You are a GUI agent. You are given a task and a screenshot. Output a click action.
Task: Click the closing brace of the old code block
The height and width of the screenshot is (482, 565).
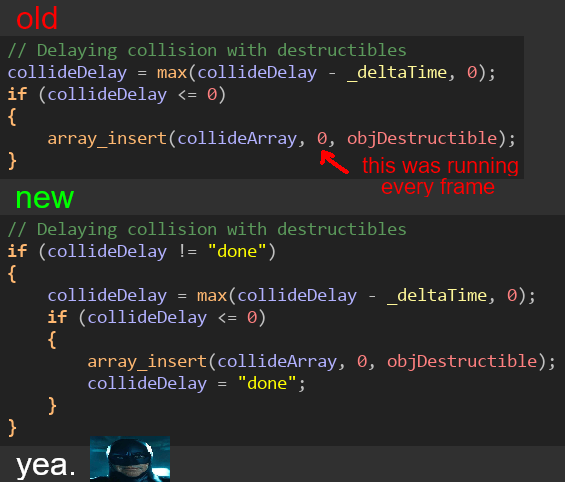point(12,160)
